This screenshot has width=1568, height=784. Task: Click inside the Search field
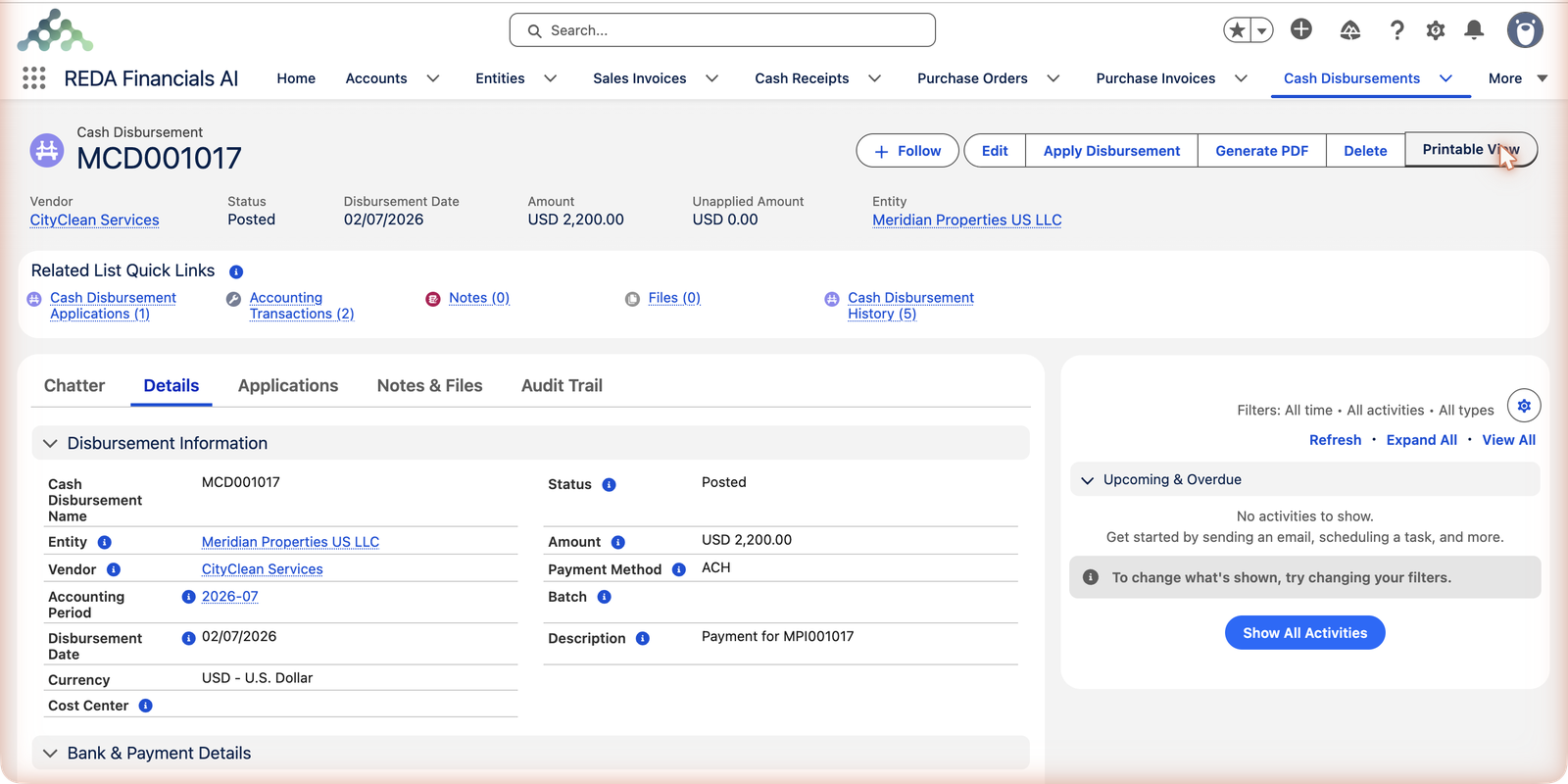point(722,30)
